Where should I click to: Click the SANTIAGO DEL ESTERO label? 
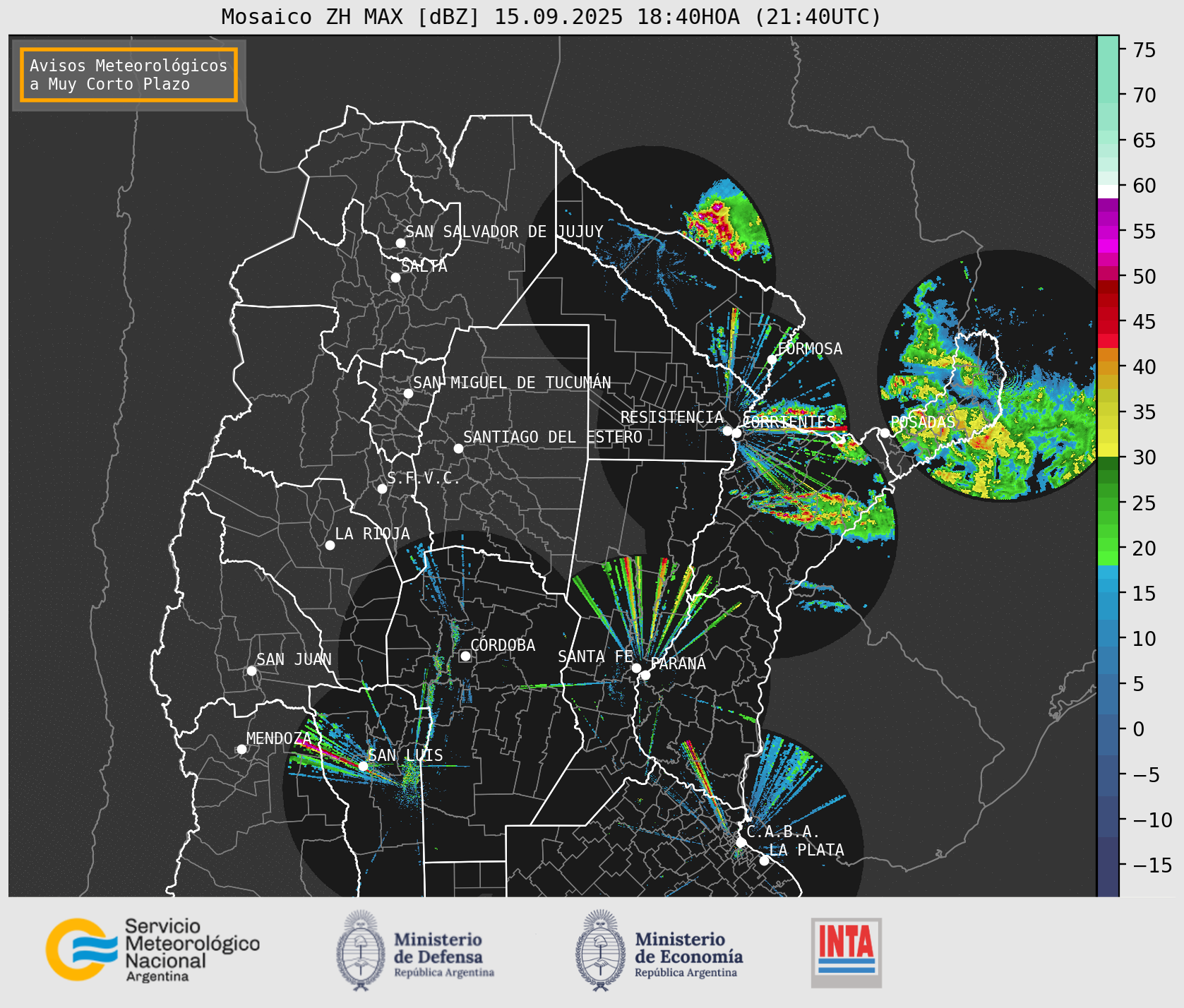(x=553, y=437)
